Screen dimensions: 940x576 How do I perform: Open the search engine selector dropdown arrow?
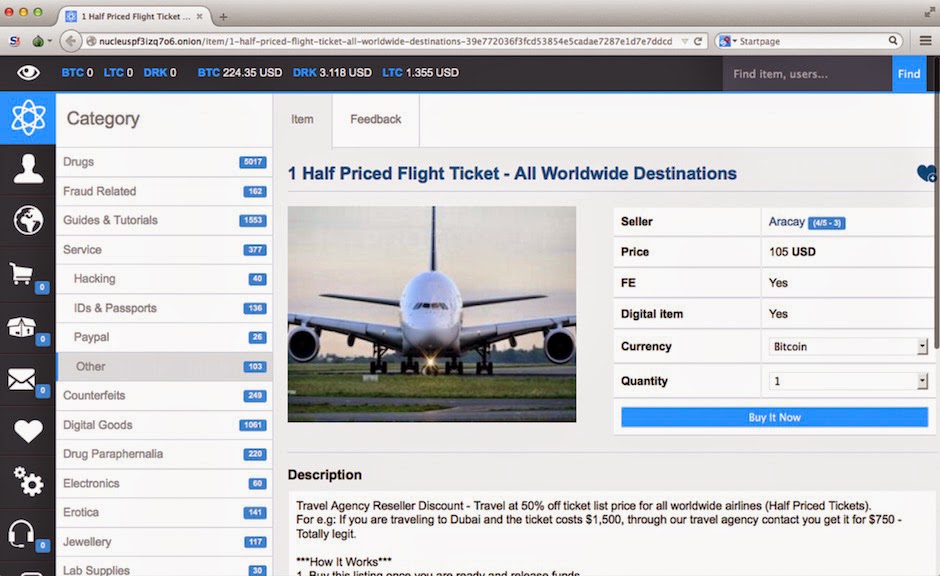point(734,41)
